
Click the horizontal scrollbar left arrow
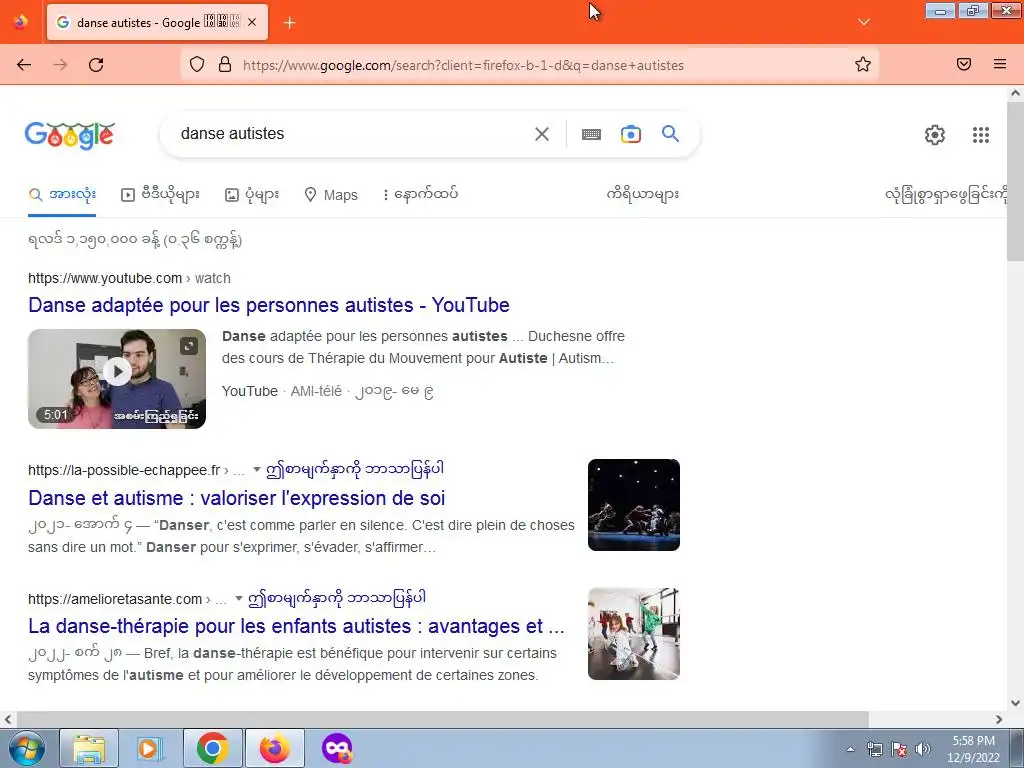pos(8,719)
